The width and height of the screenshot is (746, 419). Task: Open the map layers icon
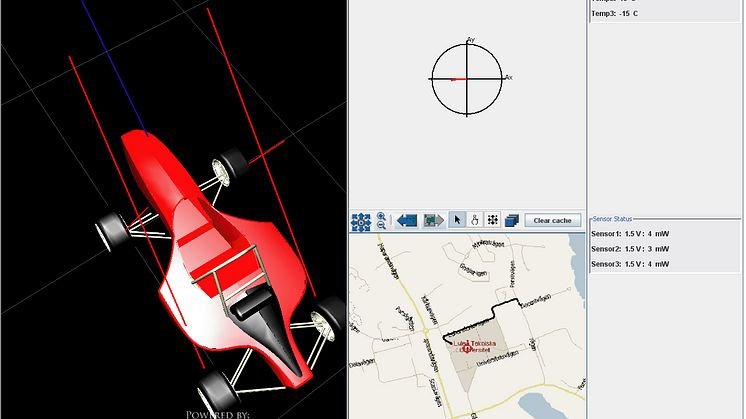coord(511,221)
